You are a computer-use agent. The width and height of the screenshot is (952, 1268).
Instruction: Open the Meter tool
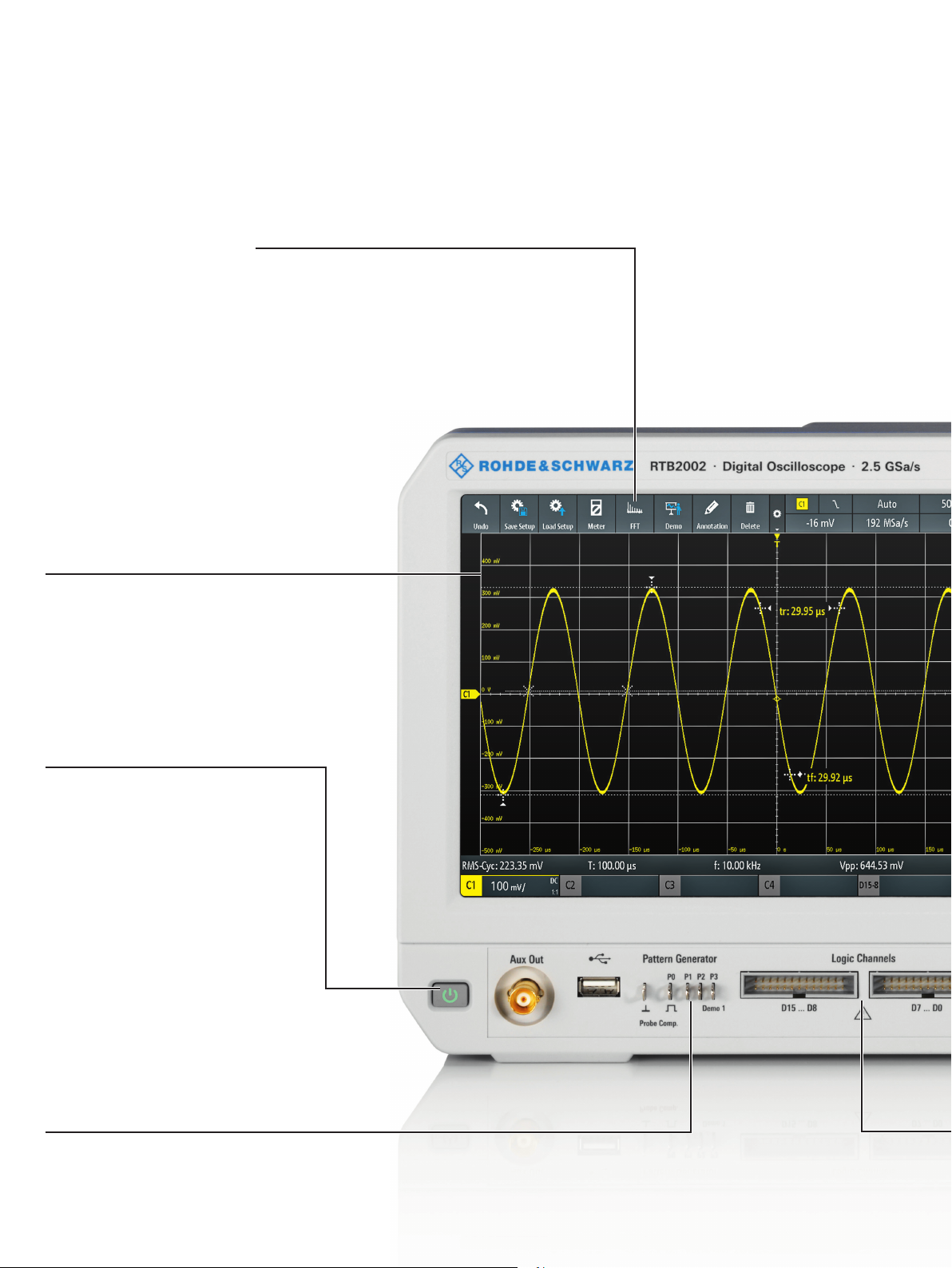pyautogui.click(x=596, y=509)
